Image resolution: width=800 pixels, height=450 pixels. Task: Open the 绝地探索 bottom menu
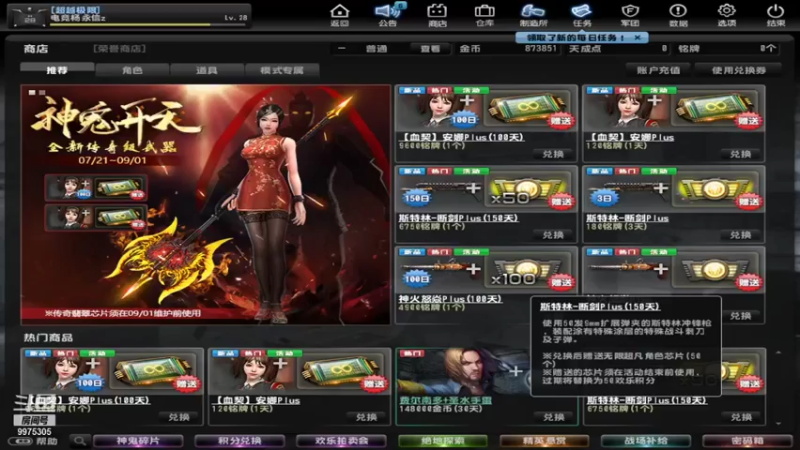pos(442,440)
